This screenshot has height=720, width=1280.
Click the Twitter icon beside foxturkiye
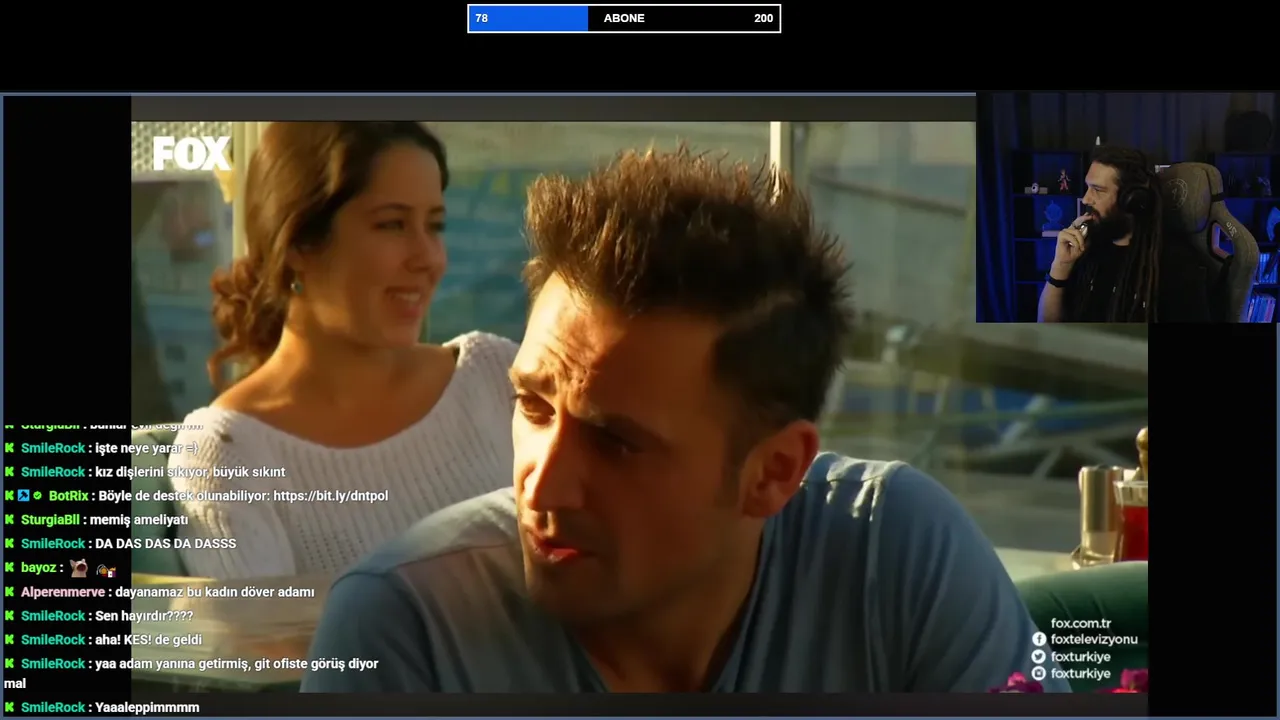pyautogui.click(x=1039, y=657)
